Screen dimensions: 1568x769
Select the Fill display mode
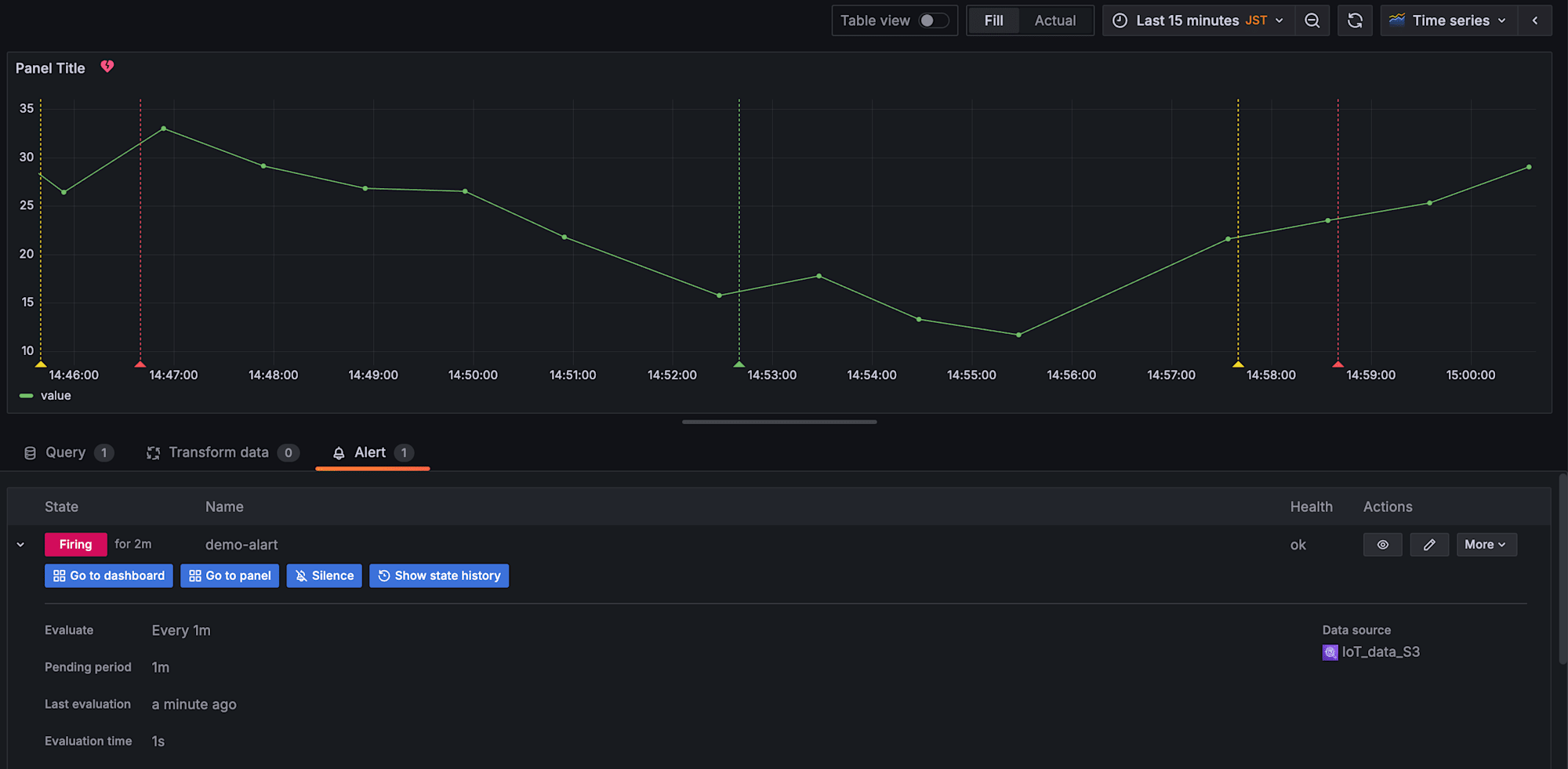pos(993,20)
